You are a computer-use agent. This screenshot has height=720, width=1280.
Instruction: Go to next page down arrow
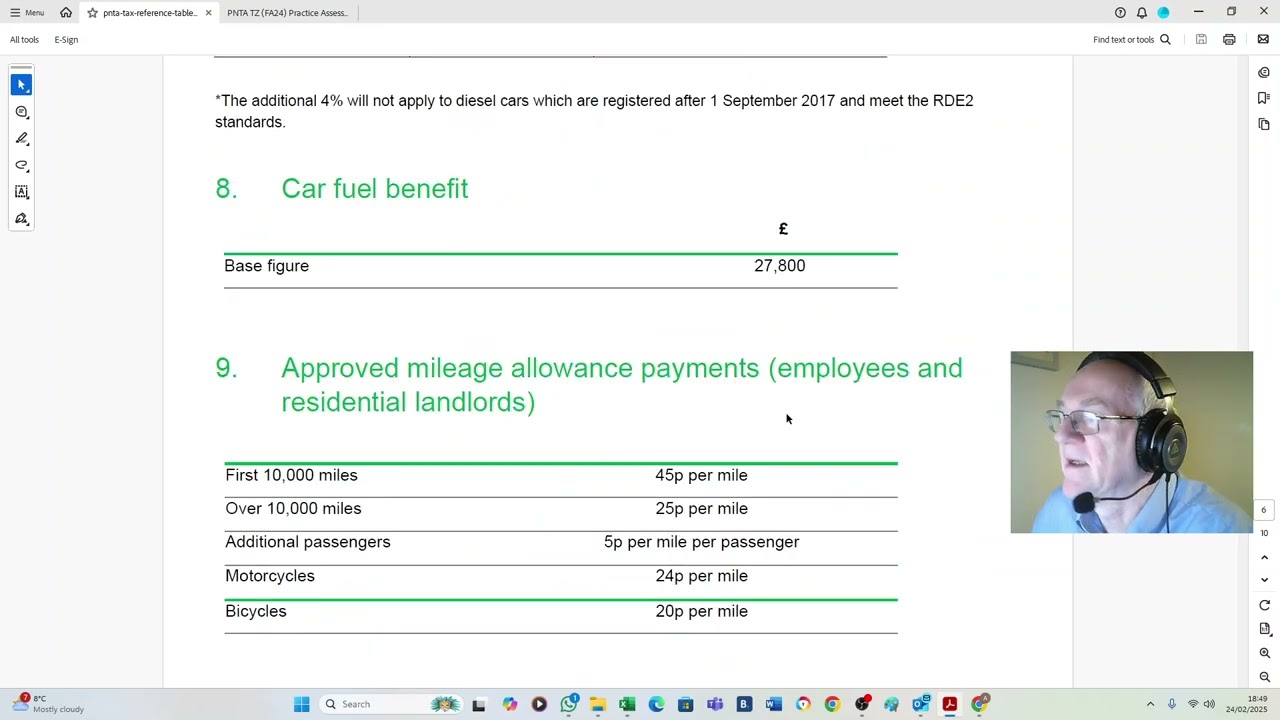coord(1264,580)
